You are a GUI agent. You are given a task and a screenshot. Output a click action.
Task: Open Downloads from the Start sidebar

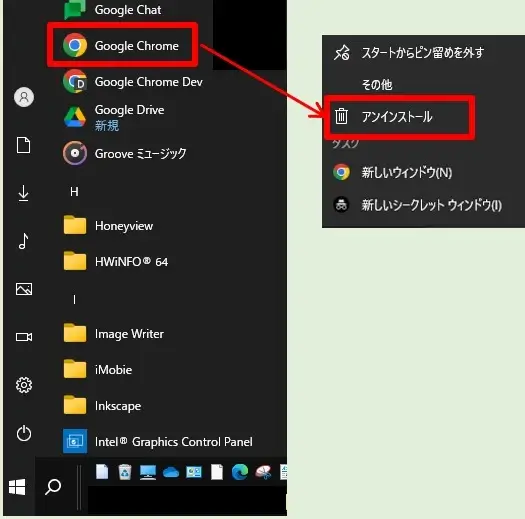pyautogui.click(x=24, y=194)
